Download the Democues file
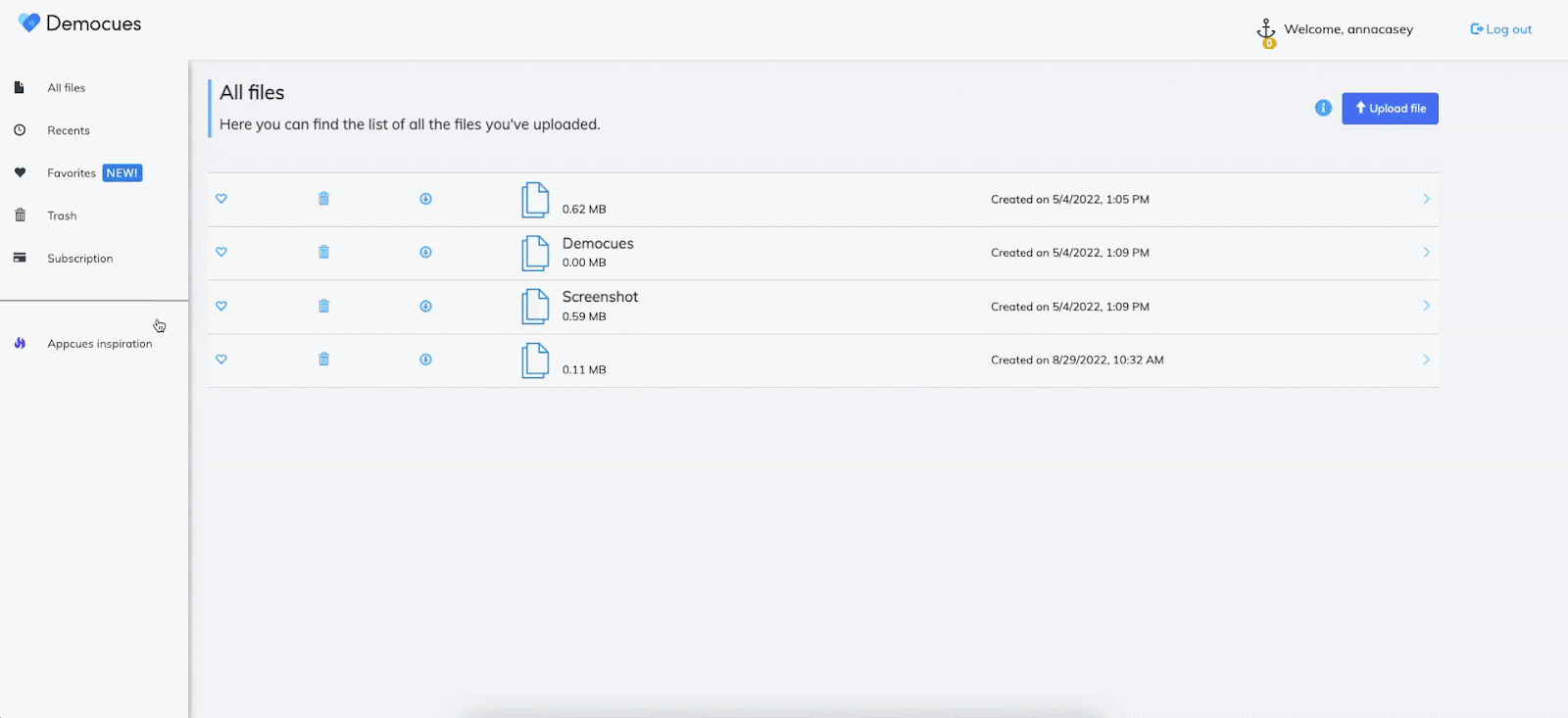The height and width of the screenshot is (718, 1568). (x=425, y=252)
